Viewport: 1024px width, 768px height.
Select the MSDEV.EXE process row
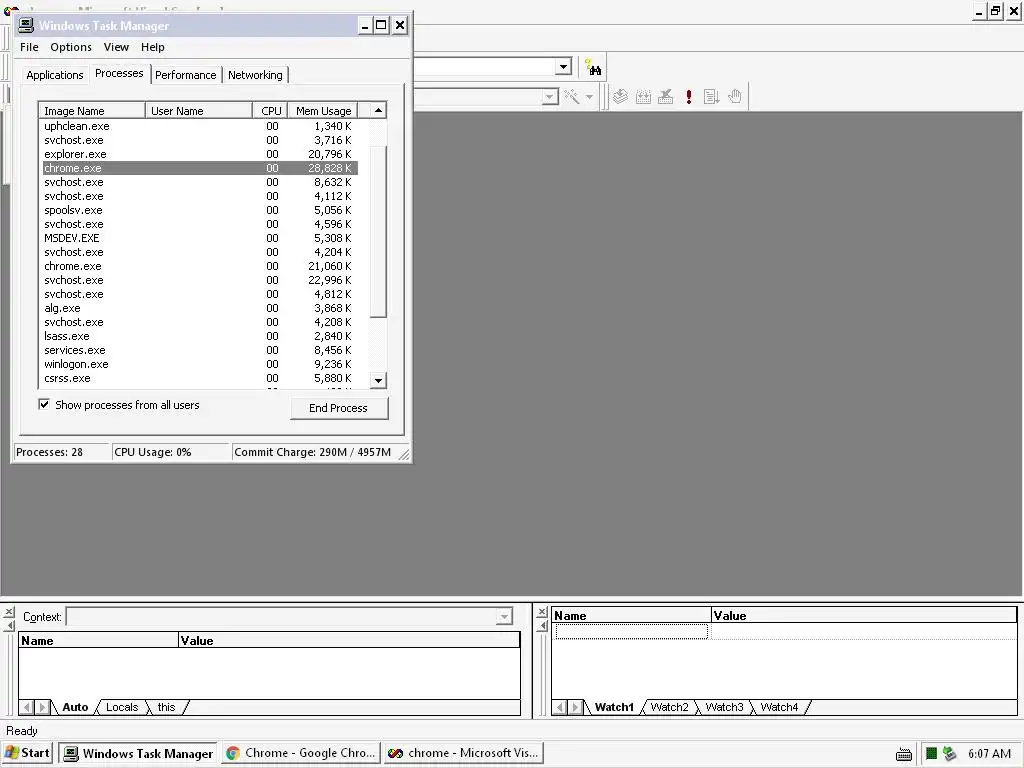199,238
